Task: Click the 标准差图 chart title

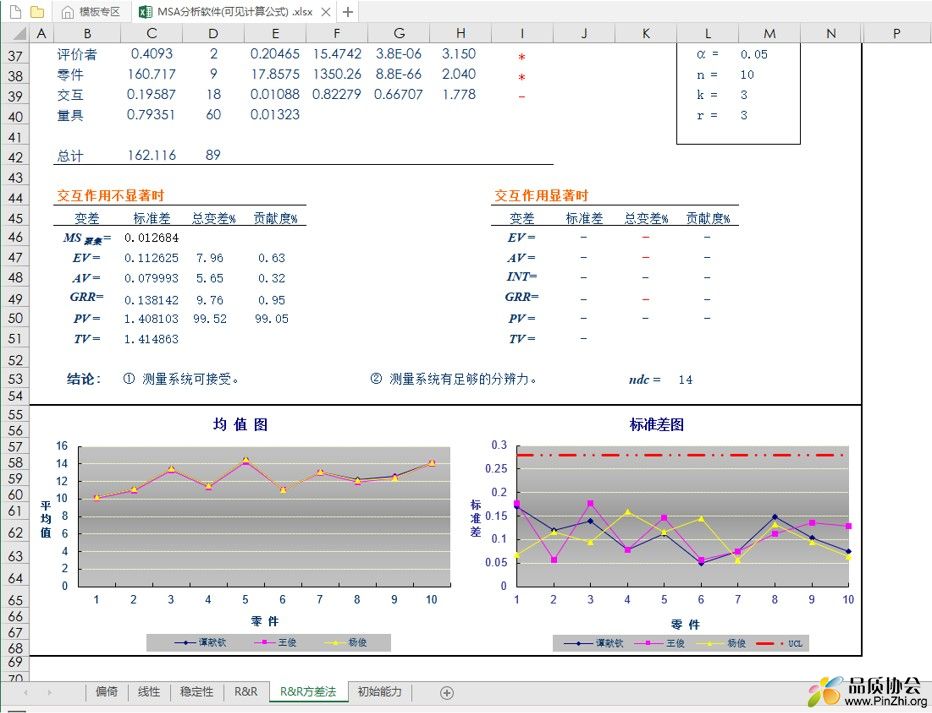Action: click(656, 424)
